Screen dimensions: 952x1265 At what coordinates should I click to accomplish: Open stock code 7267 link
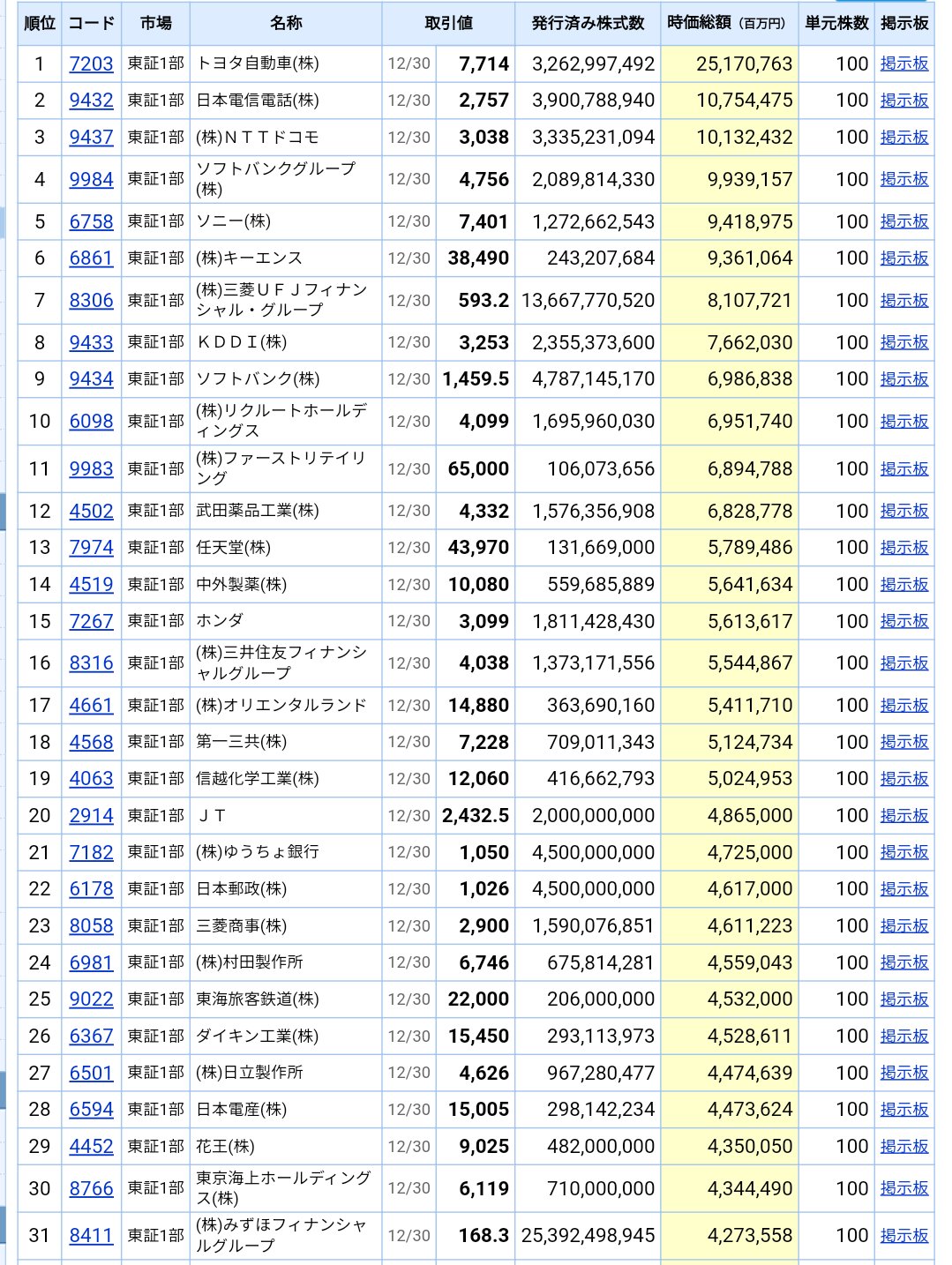pyautogui.click(x=92, y=621)
